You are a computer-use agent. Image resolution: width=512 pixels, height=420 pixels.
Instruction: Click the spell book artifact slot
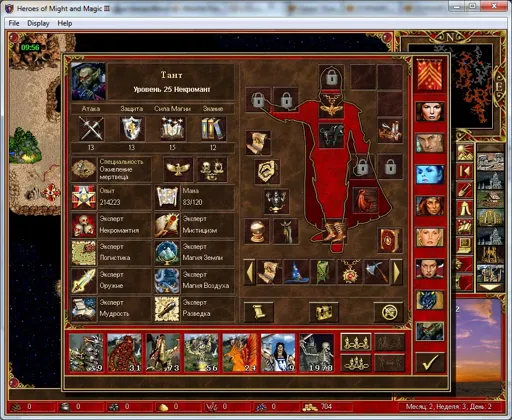[x=389, y=240]
